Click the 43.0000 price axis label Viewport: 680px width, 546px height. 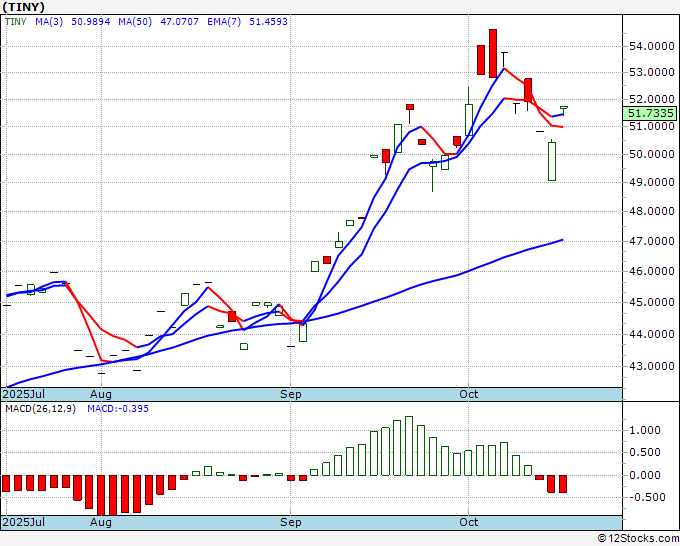(651, 366)
